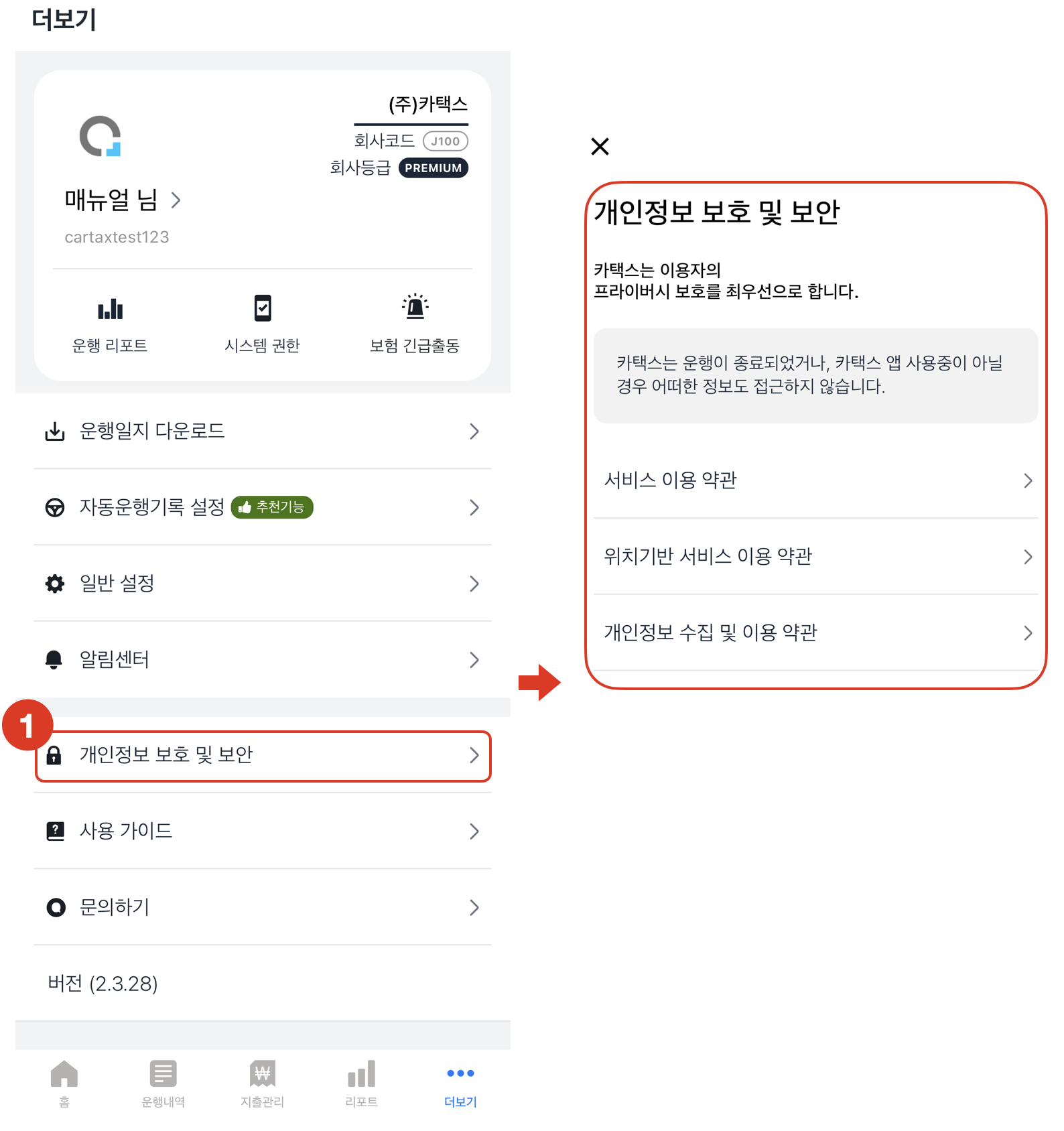Viewport: 1064px width, 1131px height.
Task: Switch to the 홈 tab
Action: click(x=64, y=1083)
